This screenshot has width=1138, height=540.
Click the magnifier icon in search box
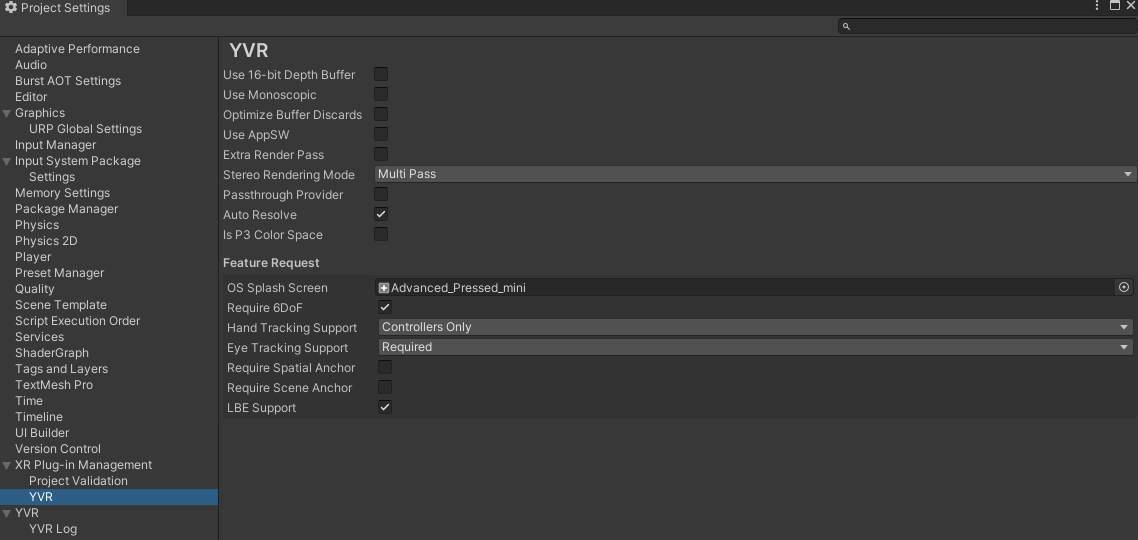[846, 27]
